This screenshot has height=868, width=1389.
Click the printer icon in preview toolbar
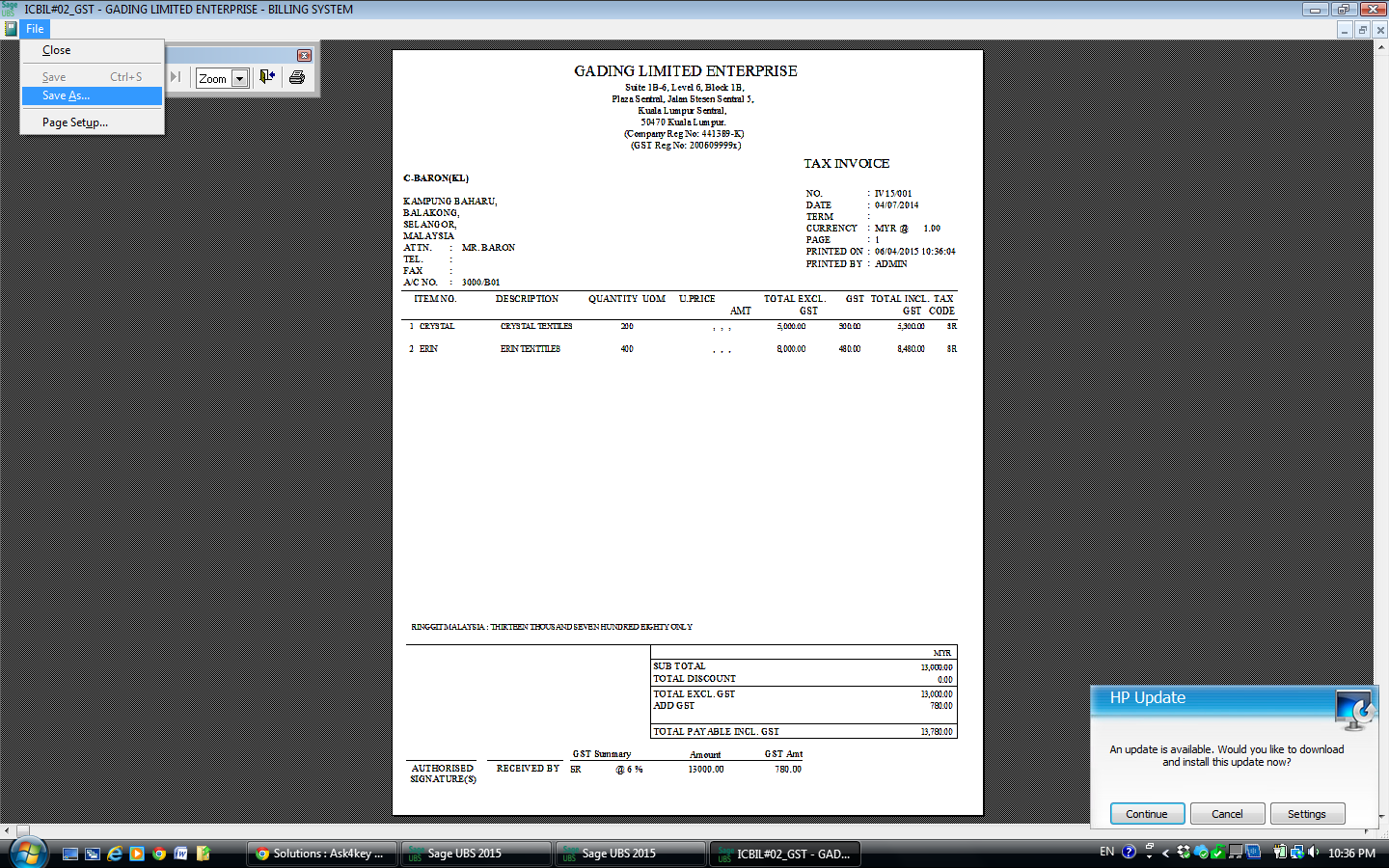(297, 77)
